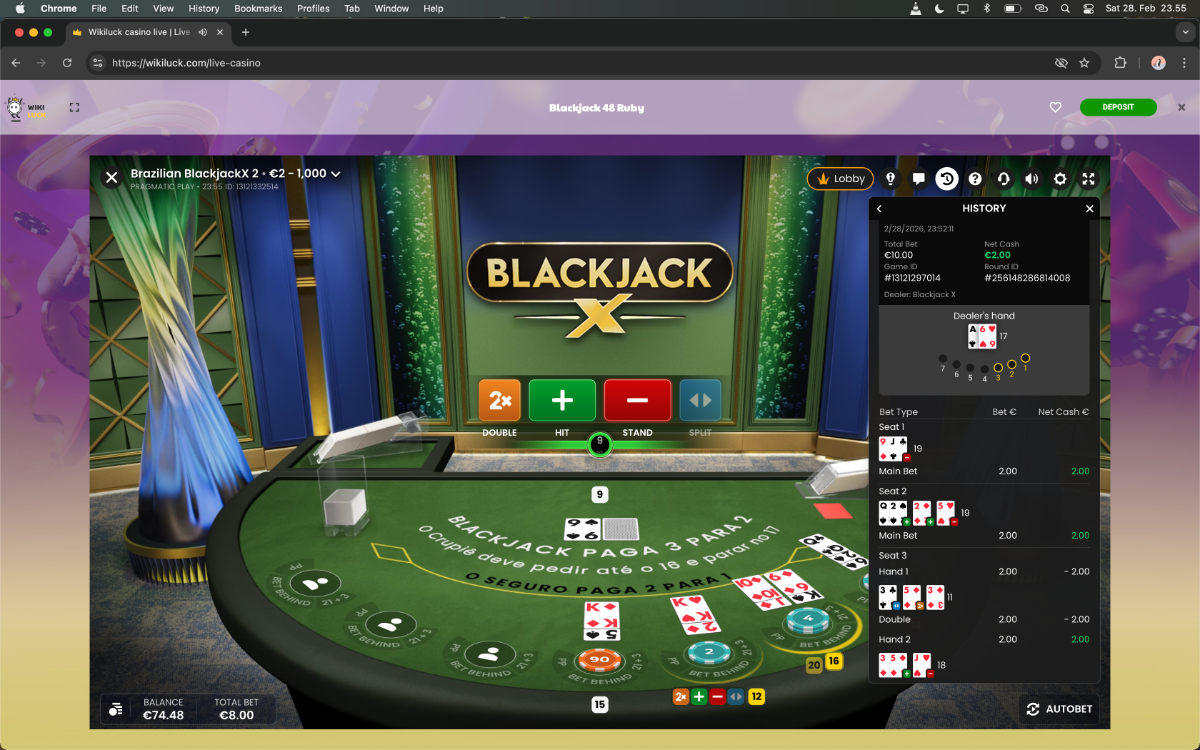Open the live chat panel
The image size is (1200, 750).
(x=918, y=179)
